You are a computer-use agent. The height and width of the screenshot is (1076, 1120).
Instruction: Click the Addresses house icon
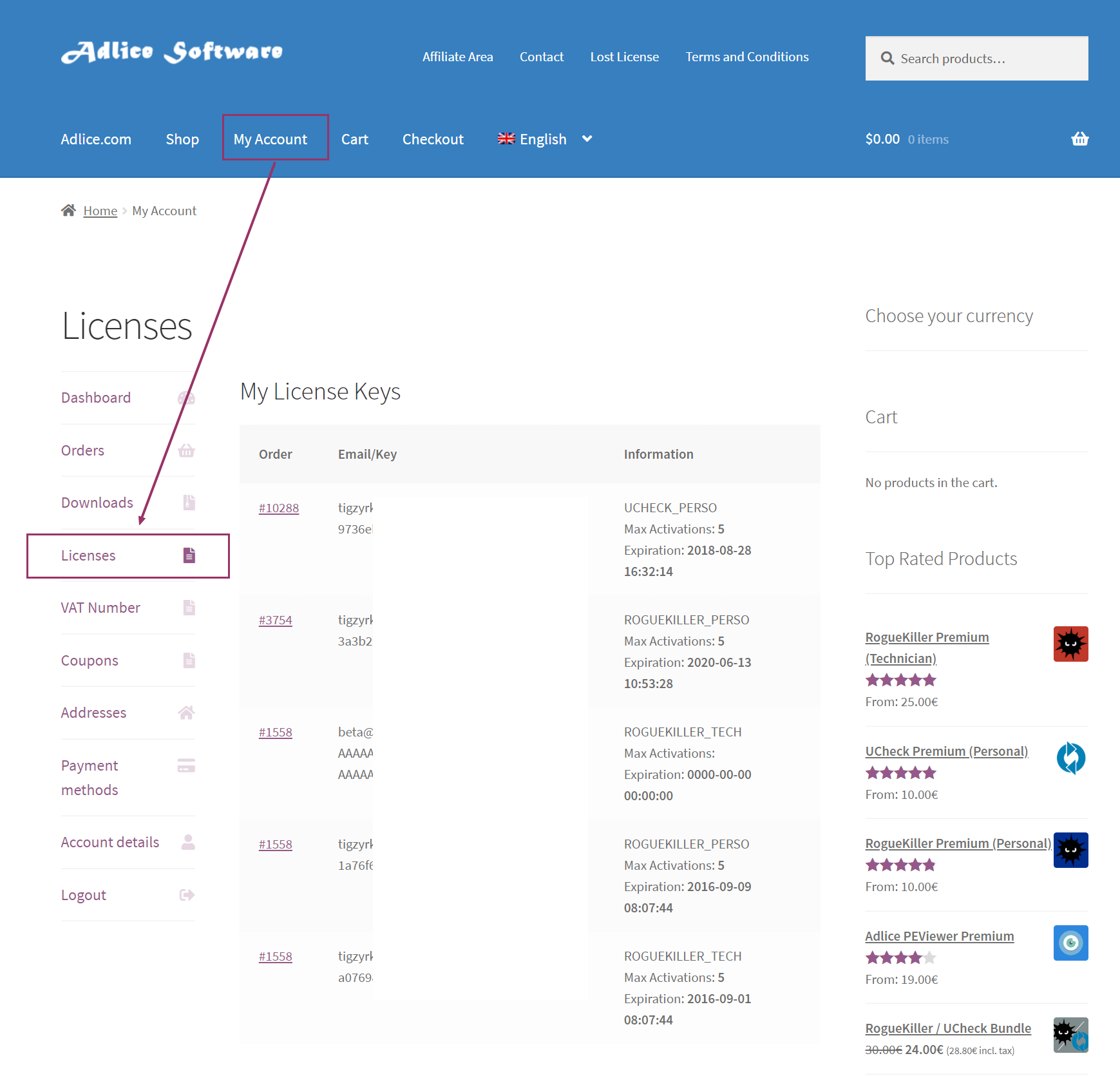[186, 713]
